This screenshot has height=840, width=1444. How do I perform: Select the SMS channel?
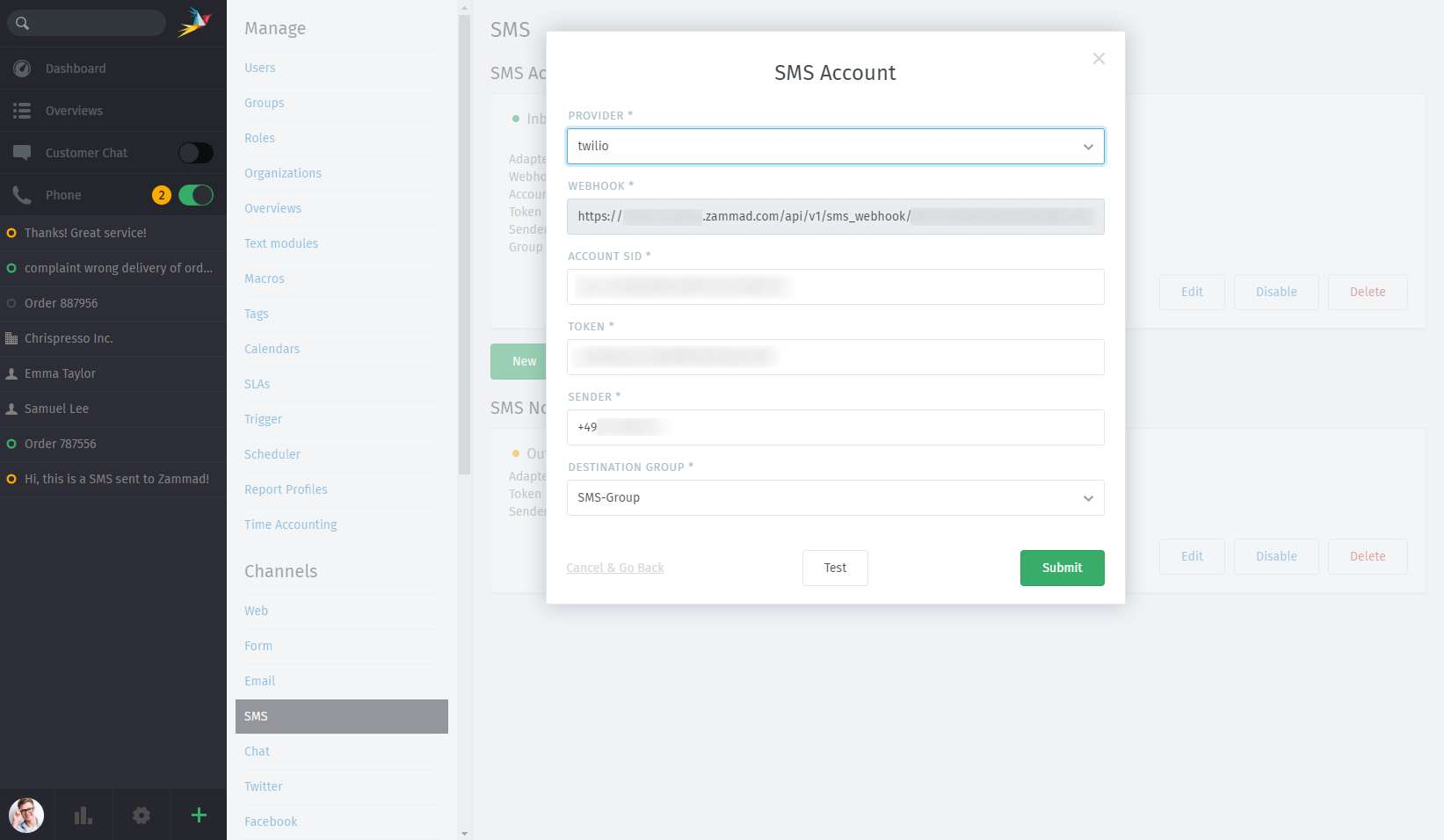click(x=342, y=716)
